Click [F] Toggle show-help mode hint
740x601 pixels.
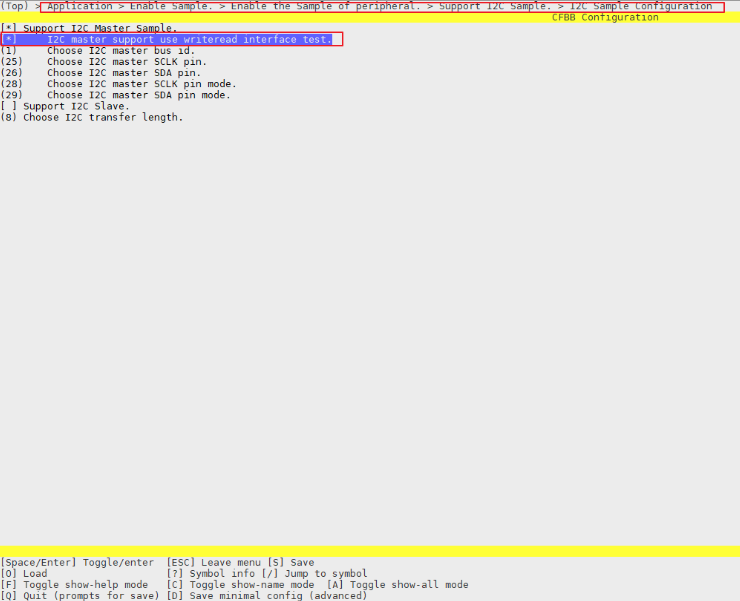pos(75,585)
